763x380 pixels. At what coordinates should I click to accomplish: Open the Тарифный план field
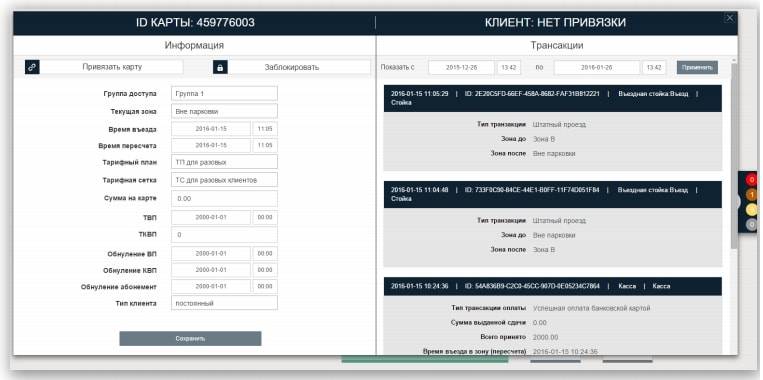tap(224, 162)
